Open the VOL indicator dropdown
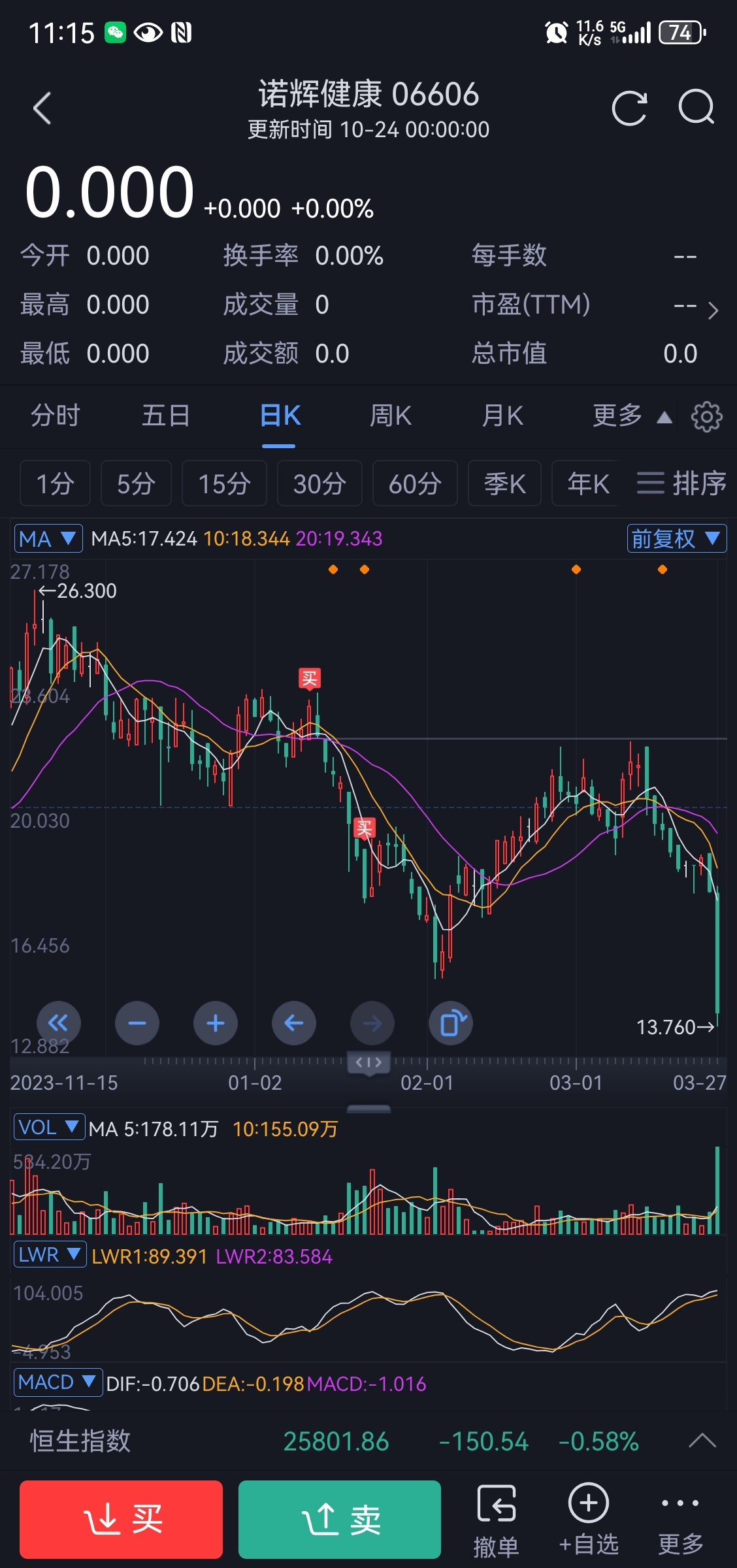This screenshot has width=737, height=1568. 49,1127
